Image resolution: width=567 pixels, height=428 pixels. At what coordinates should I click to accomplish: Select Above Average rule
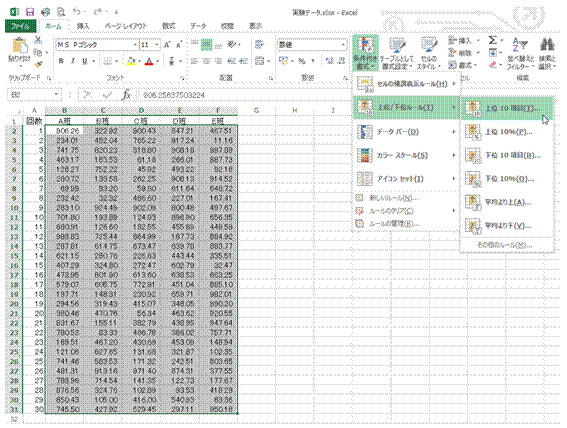coord(507,202)
